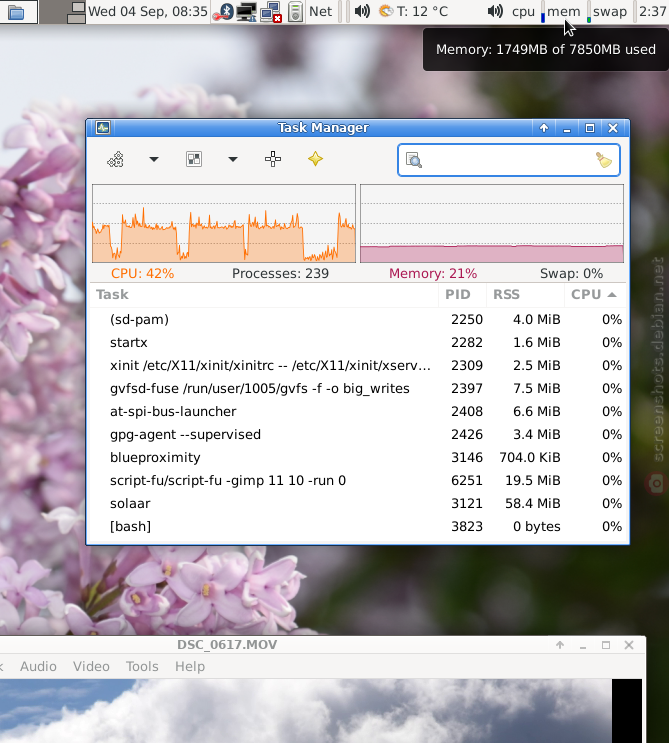Click the yellow star icon in toolbar
The height and width of the screenshot is (743, 669).
[316, 159]
